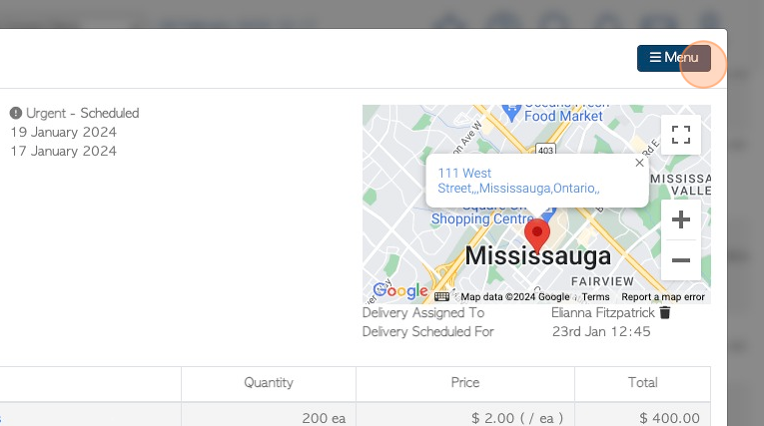Click the Price column header

(x=465, y=383)
